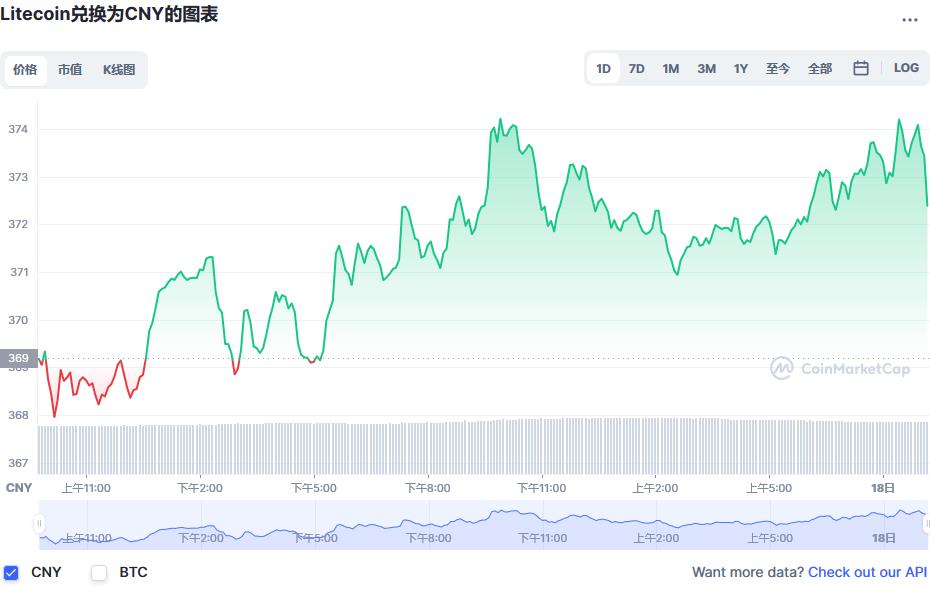Select the 全部 time range

820,67
